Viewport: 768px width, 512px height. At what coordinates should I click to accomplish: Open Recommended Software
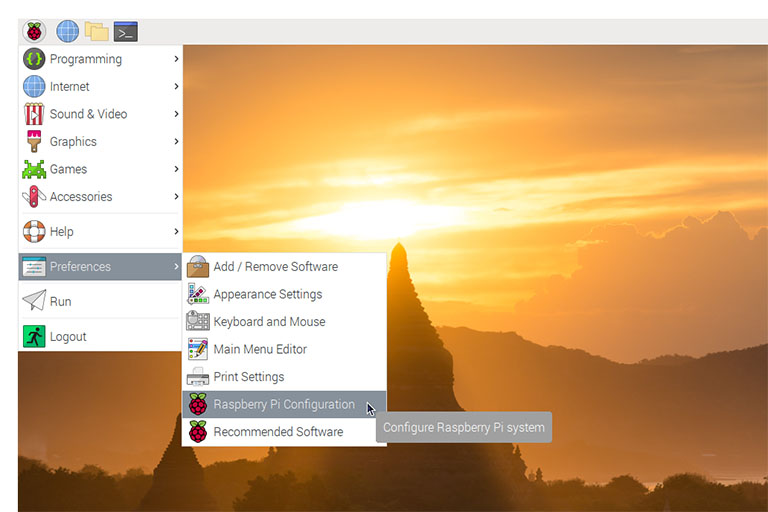tap(284, 432)
